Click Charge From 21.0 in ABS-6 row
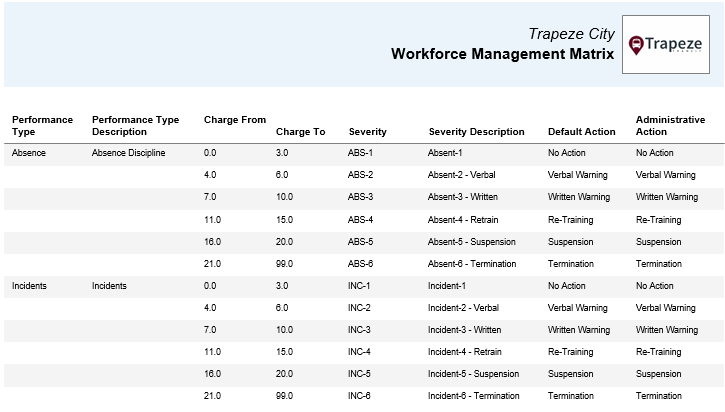The width and height of the screenshot is (725, 412). pos(212,264)
